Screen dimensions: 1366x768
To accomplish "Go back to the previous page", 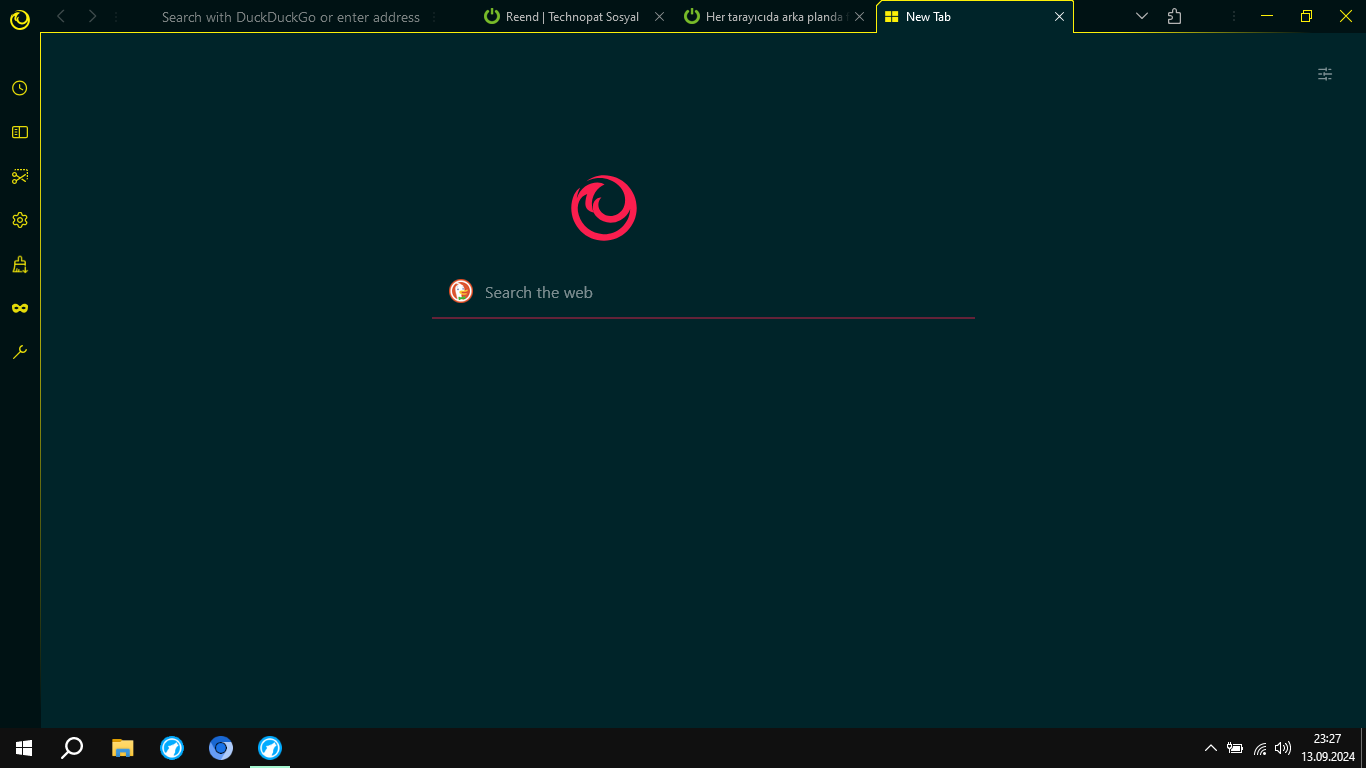I will coord(61,16).
